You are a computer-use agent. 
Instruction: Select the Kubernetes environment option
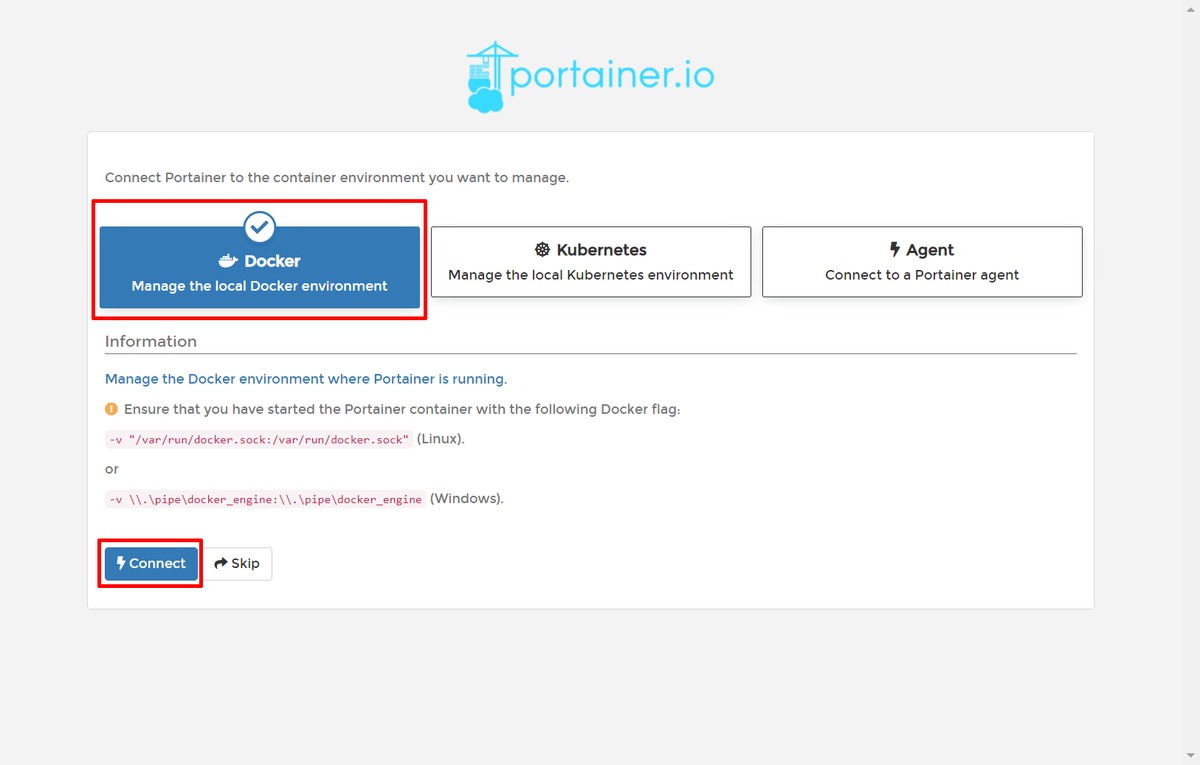(x=590, y=262)
